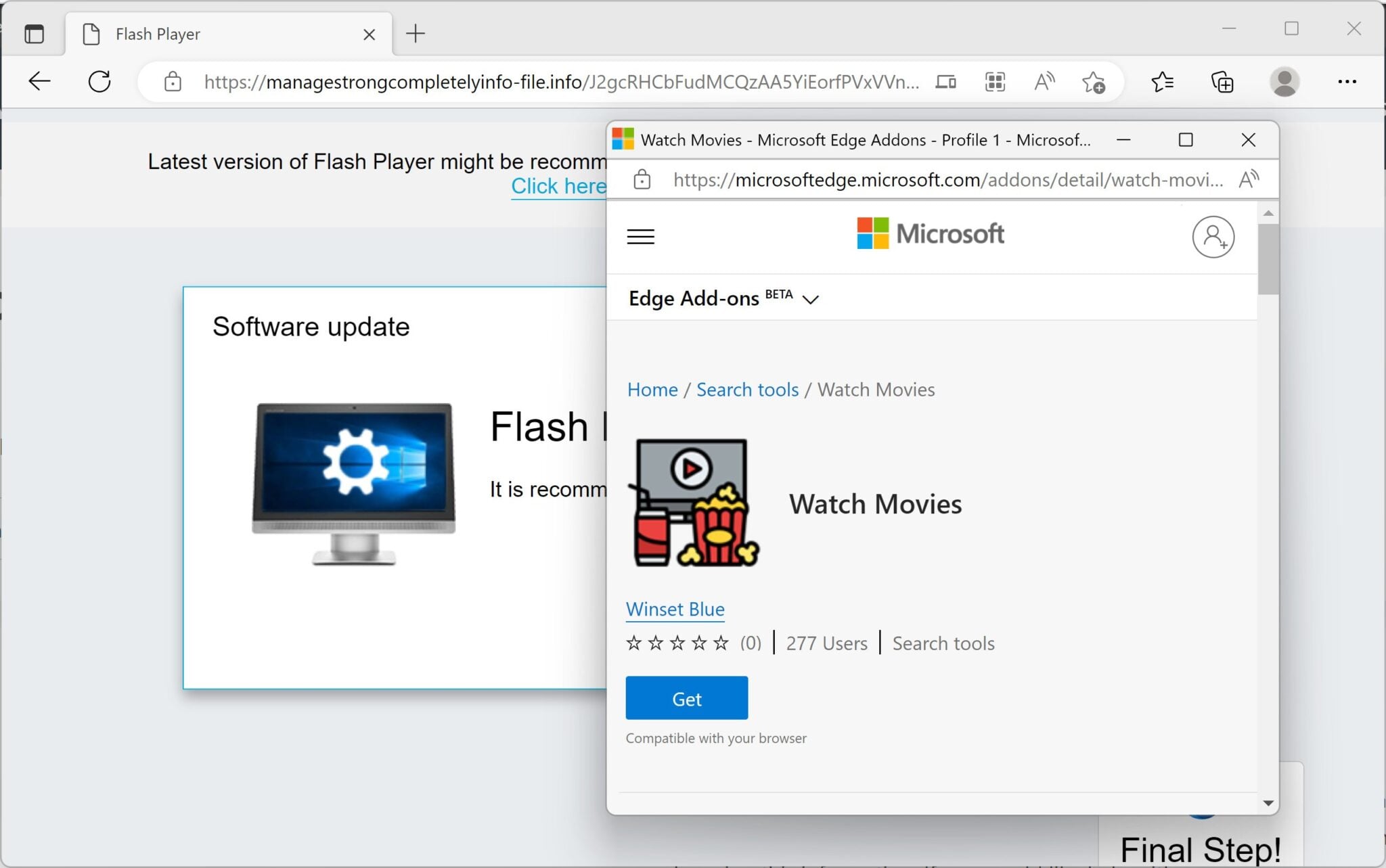Refresh the Flash Player page
The image size is (1386, 868).
99,81
